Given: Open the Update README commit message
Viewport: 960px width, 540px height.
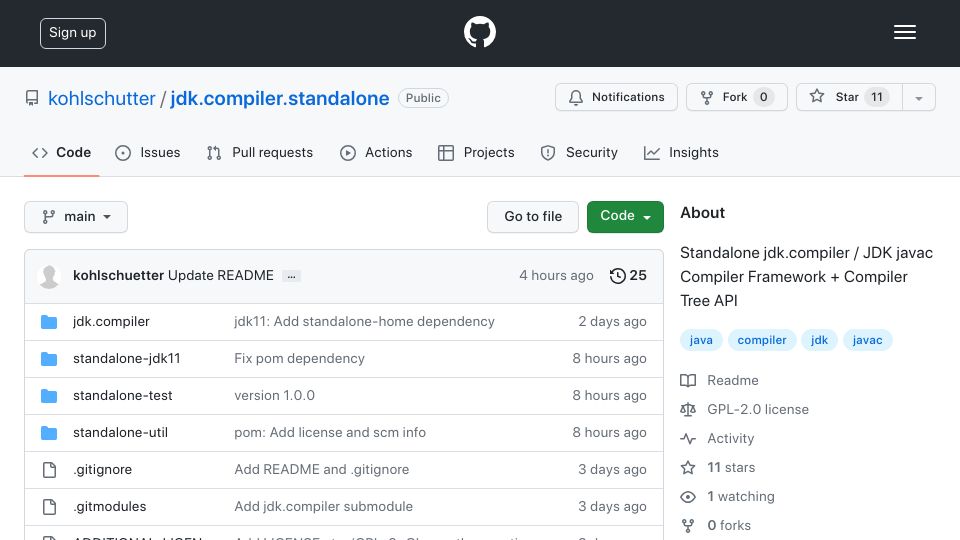Looking at the screenshot, I should click(x=220, y=276).
